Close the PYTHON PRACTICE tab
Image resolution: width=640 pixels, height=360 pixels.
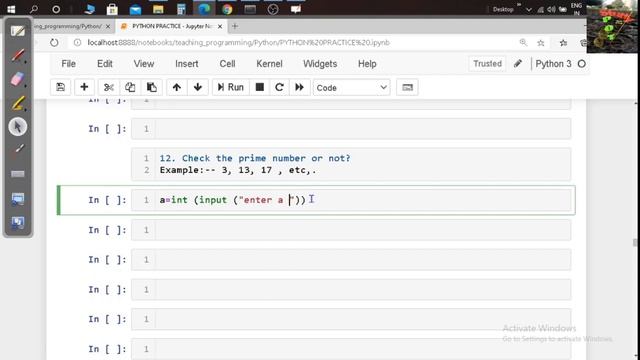coord(220,26)
